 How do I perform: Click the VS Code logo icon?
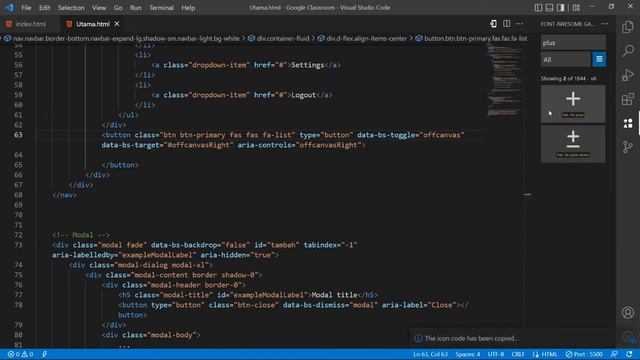(x=9, y=7)
